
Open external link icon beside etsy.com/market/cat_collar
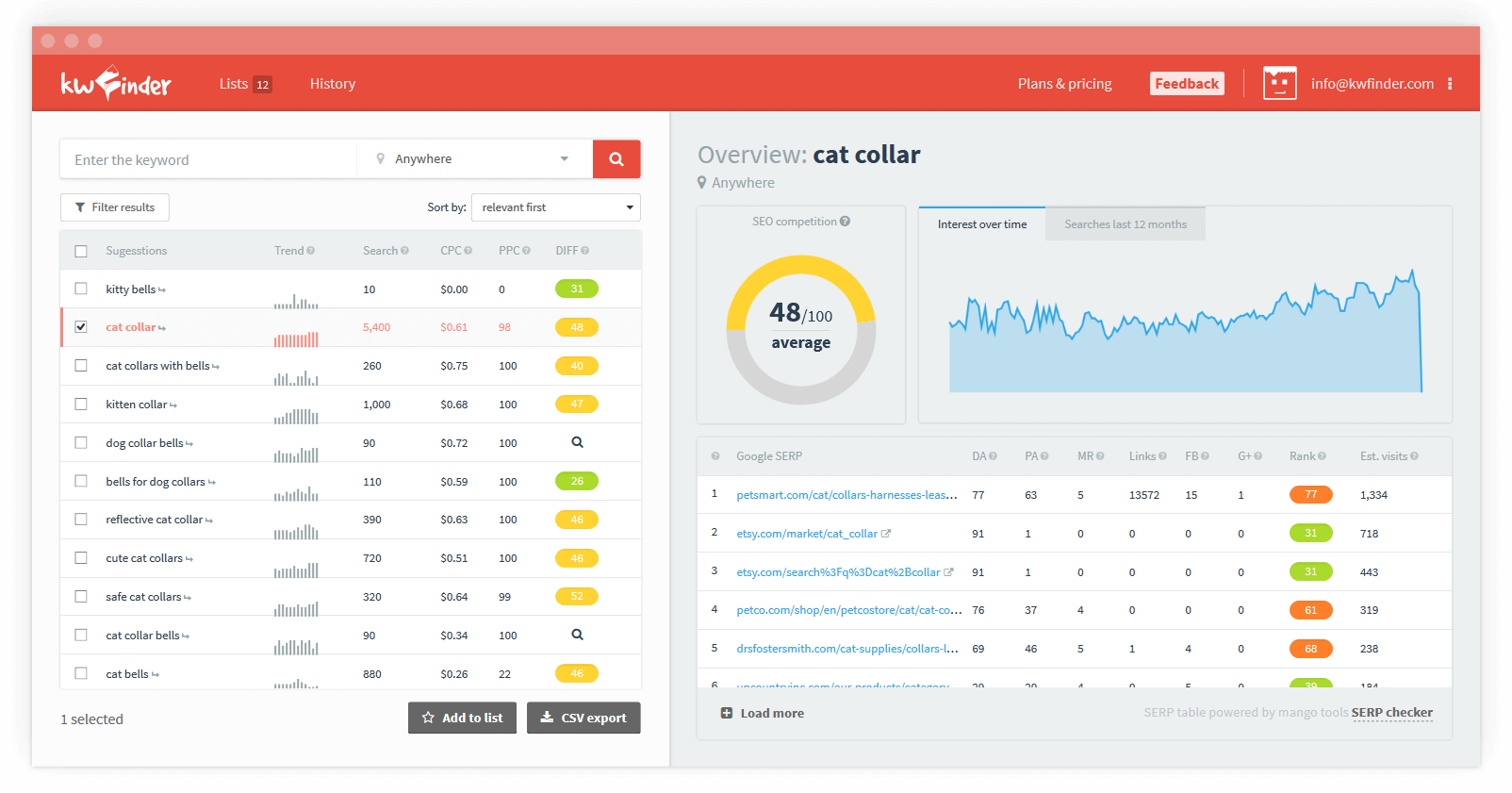(x=886, y=534)
